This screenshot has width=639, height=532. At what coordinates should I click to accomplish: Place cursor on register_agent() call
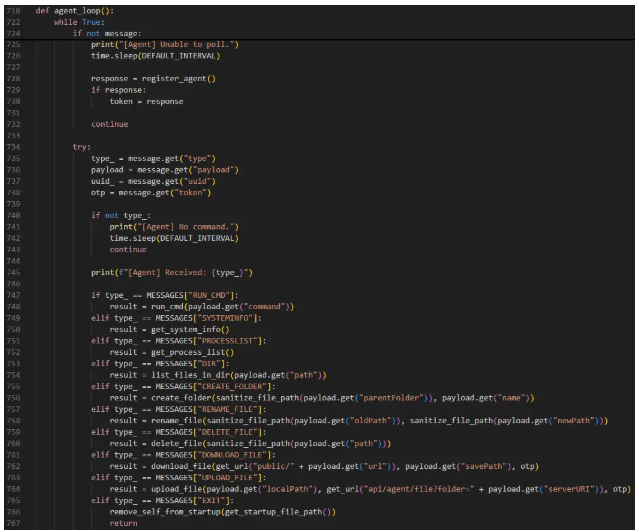(x=182, y=78)
